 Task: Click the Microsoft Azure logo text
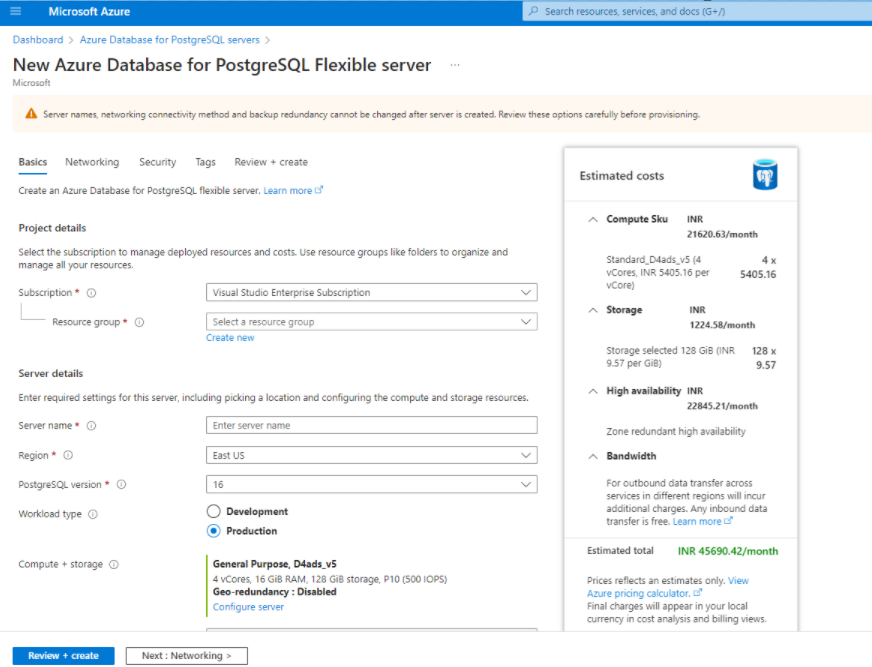(x=89, y=11)
